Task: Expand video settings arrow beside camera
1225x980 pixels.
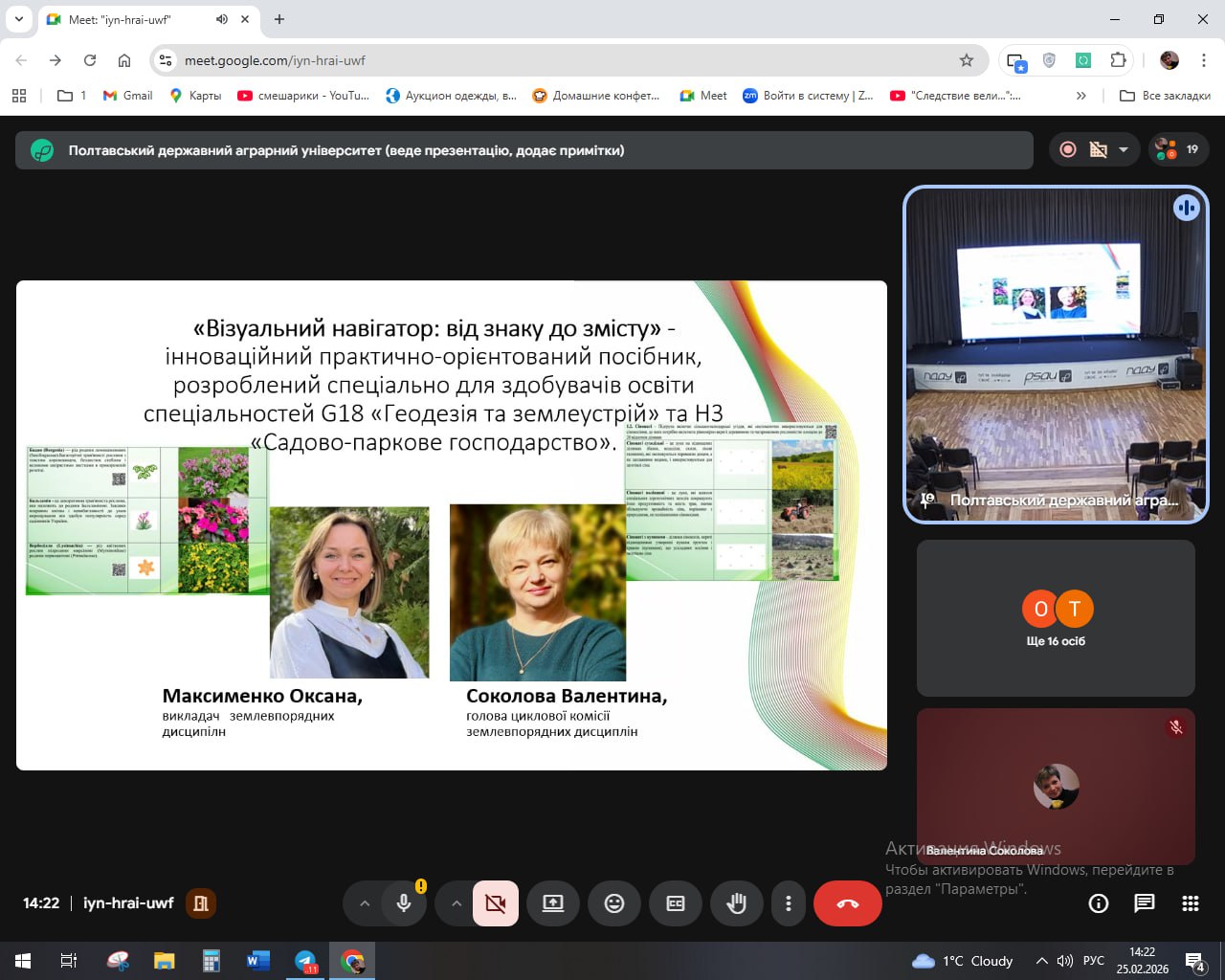Action: point(457,903)
